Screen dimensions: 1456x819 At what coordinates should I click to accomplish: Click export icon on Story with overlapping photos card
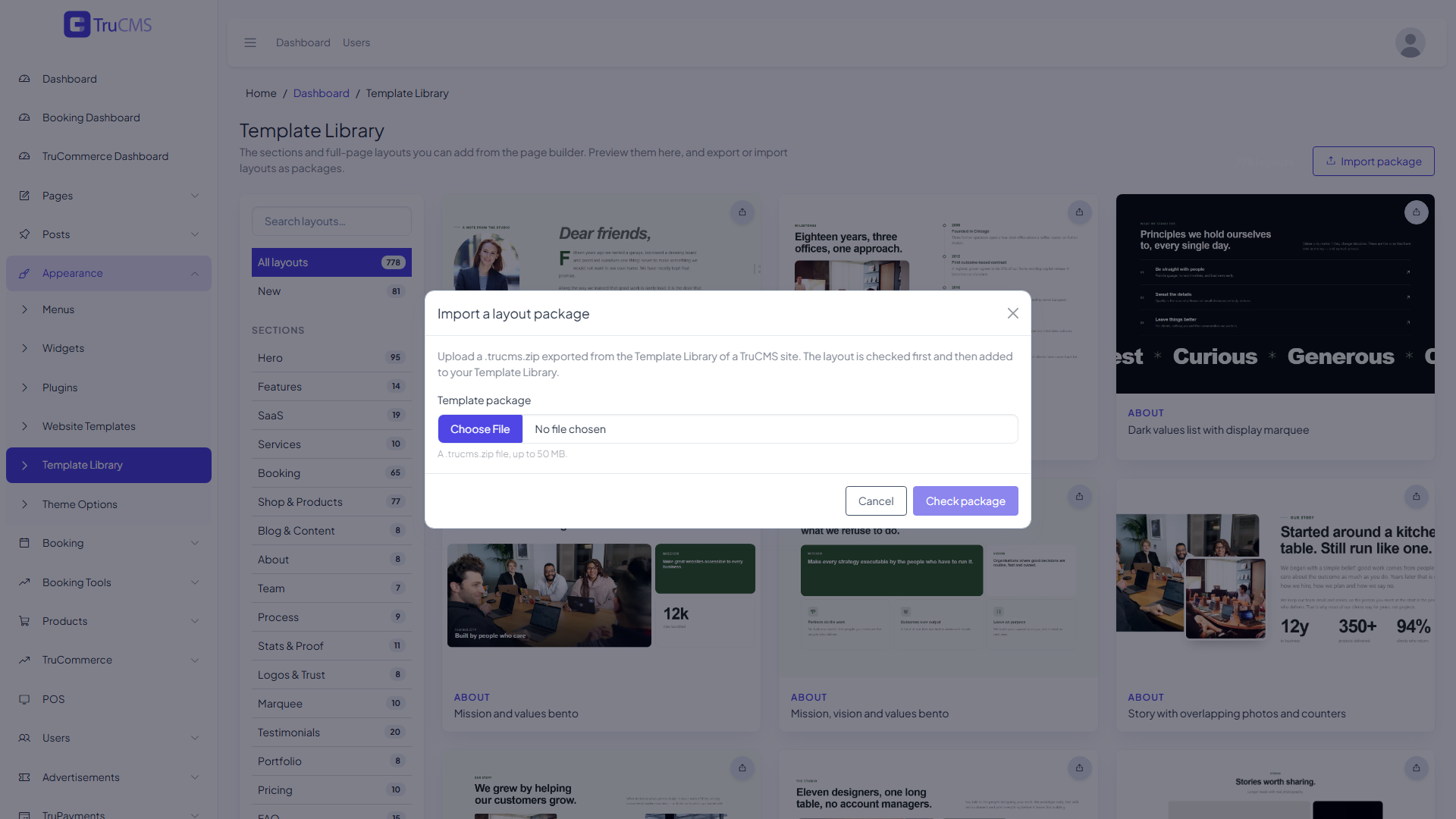pyautogui.click(x=1416, y=497)
